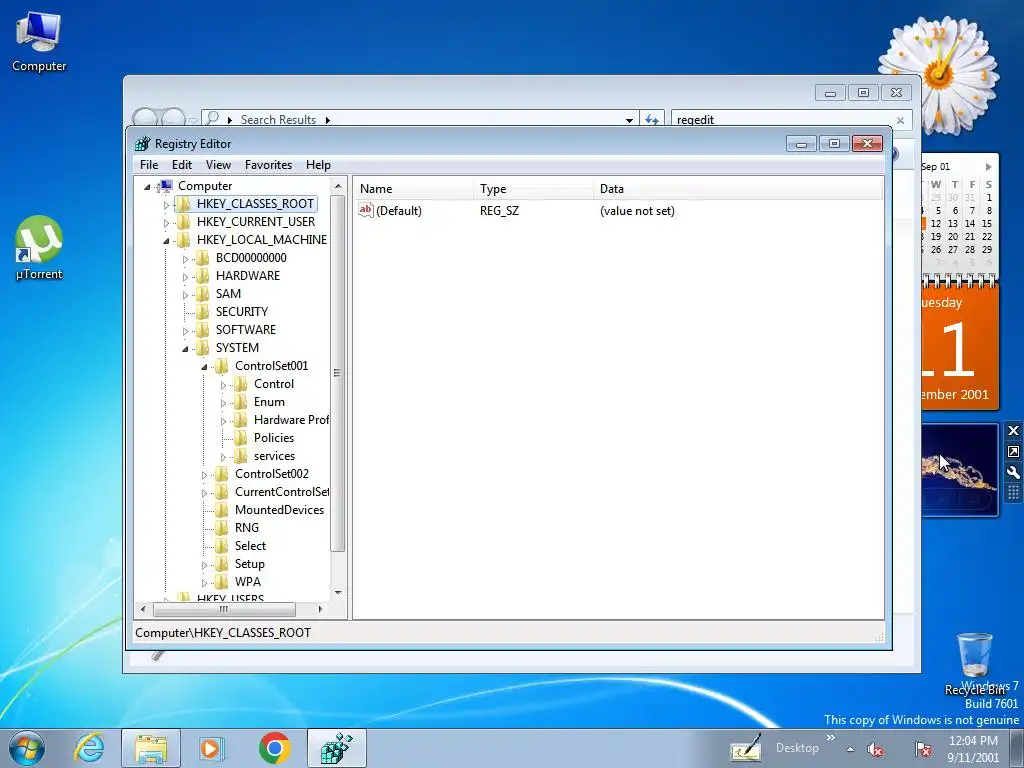Expand the BCD00000000 key

tap(185, 259)
